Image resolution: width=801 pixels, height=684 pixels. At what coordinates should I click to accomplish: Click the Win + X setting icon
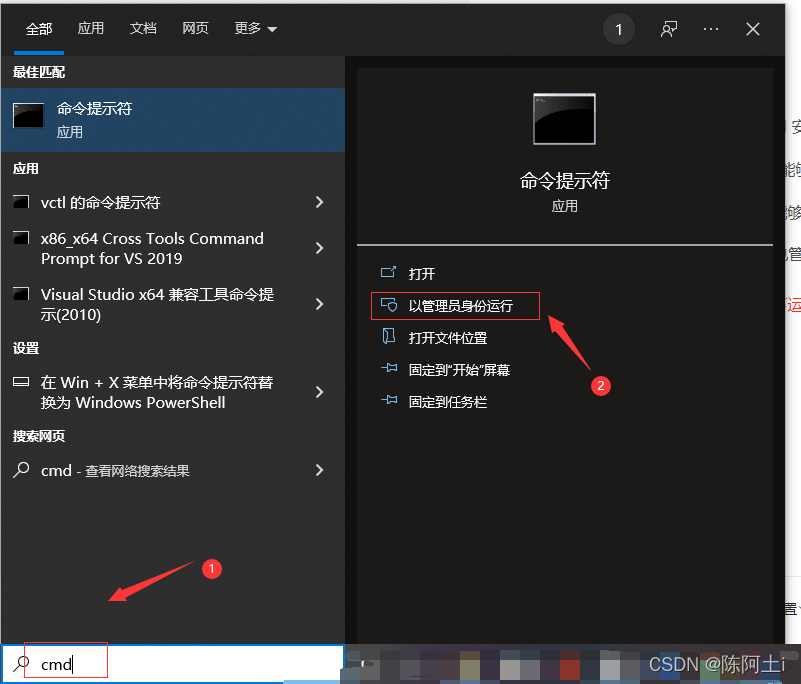pyautogui.click(x=21, y=382)
